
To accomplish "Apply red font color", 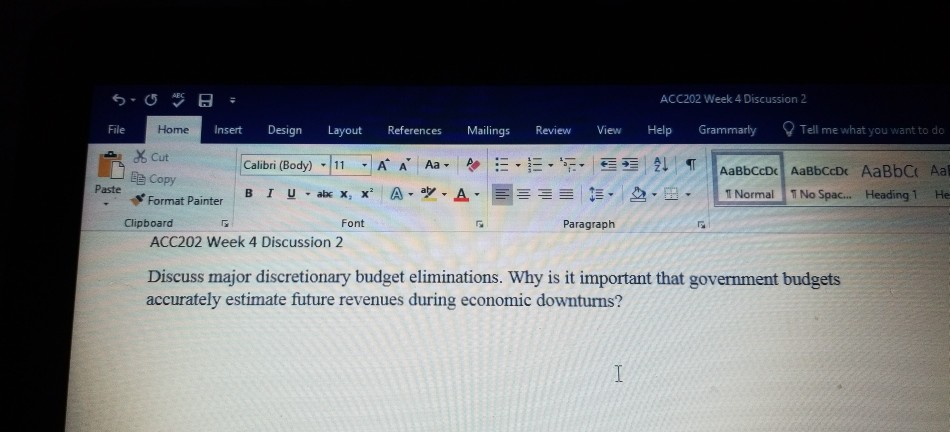I will (462, 194).
